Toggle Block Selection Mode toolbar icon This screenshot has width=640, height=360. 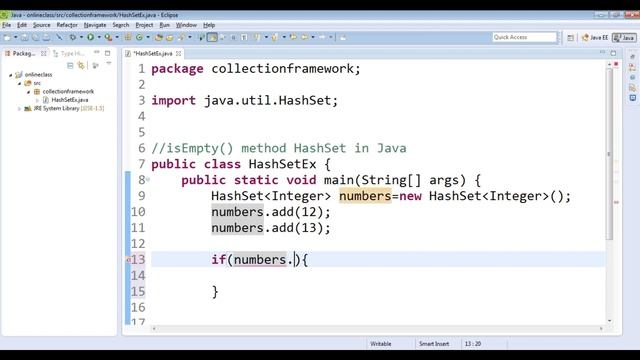coord(233,37)
